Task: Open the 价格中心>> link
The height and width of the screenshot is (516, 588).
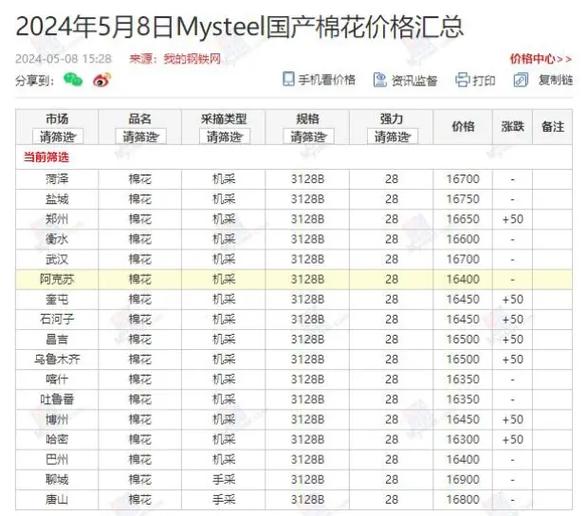Action: [541, 59]
